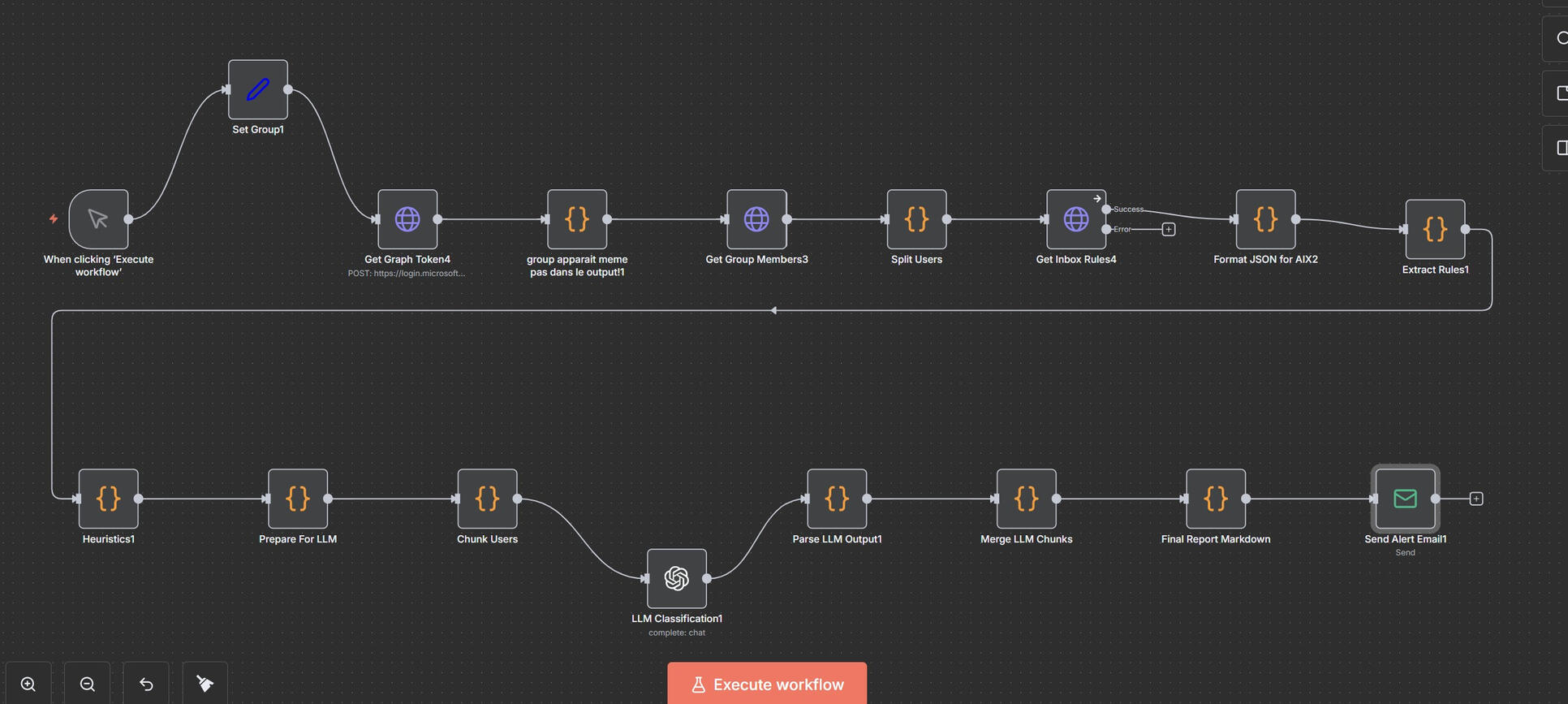Viewport: 1568px width, 704px height.
Task: Click the undo arrow canvas control
Action: (x=146, y=684)
